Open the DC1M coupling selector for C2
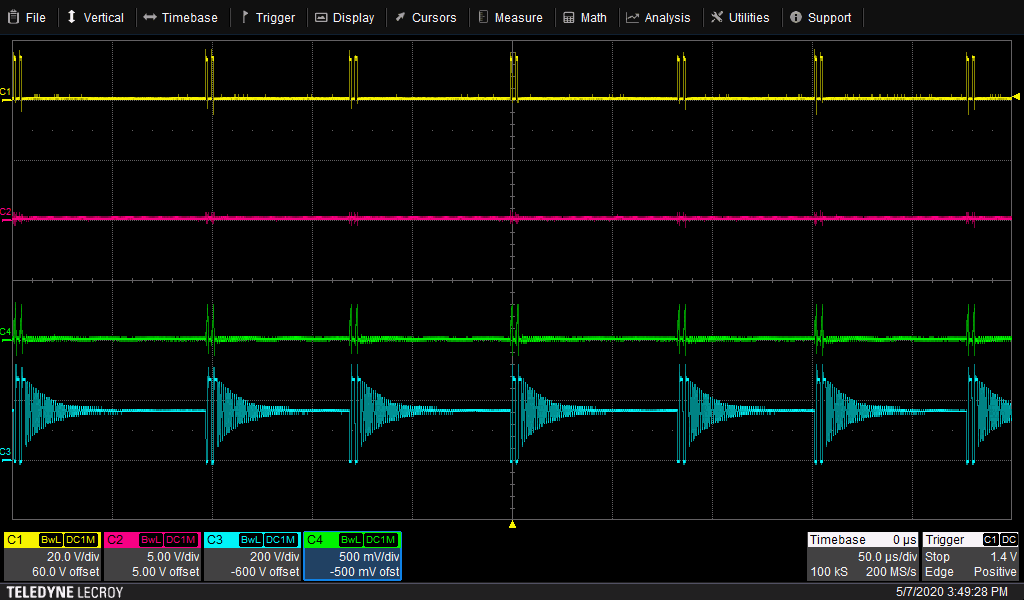1024x600 pixels. [180, 540]
